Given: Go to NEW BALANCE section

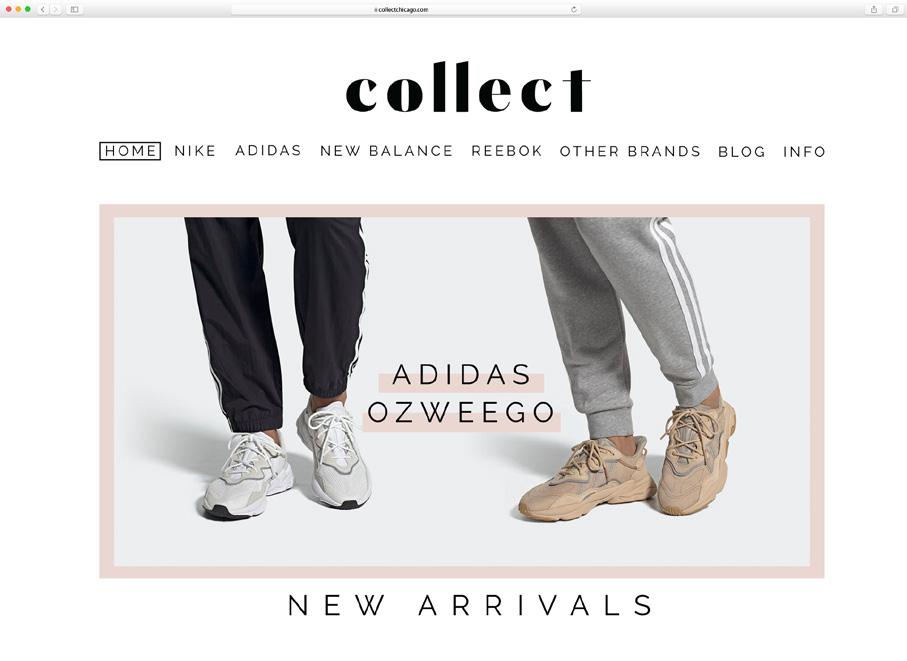Looking at the screenshot, I should 386,151.
